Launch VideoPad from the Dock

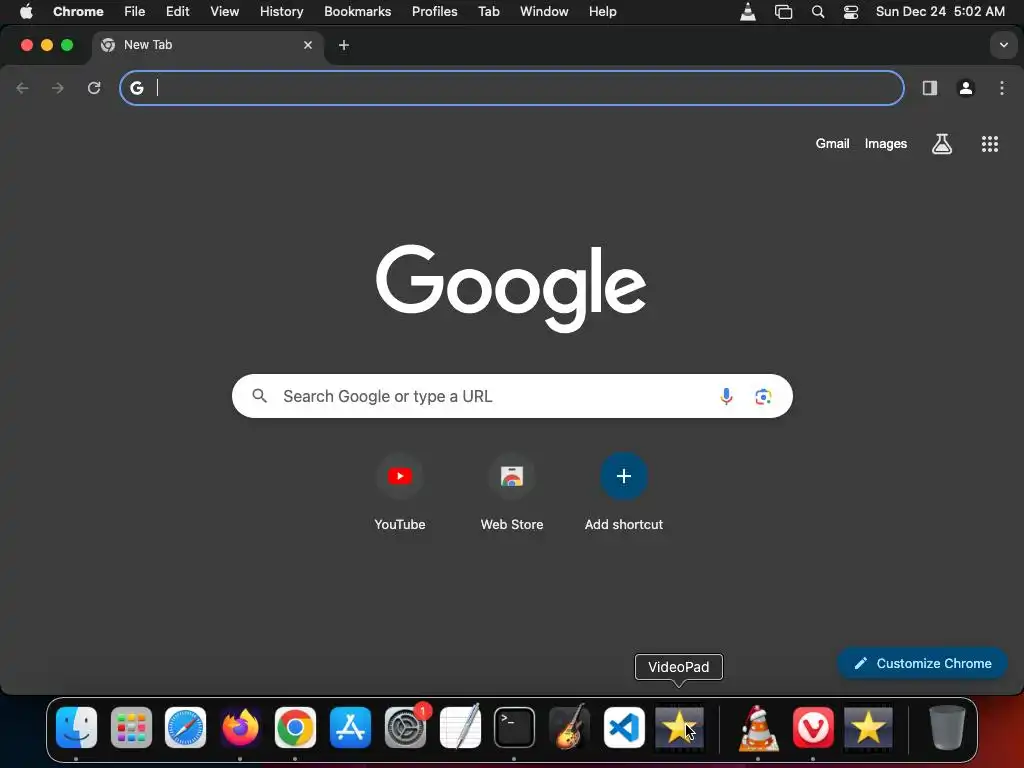click(x=679, y=728)
